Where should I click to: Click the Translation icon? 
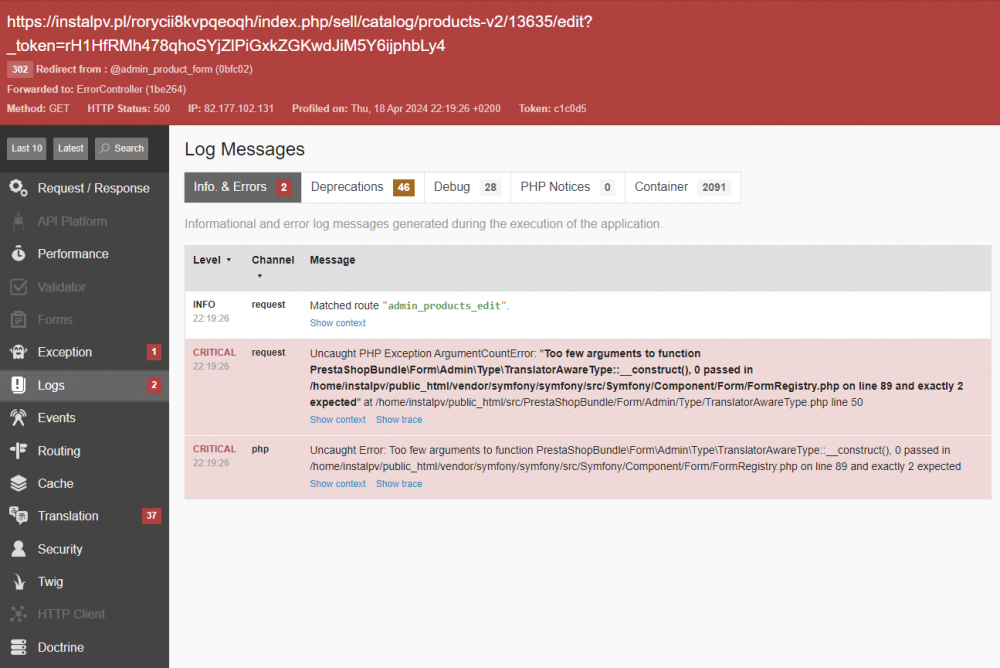(x=18, y=516)
